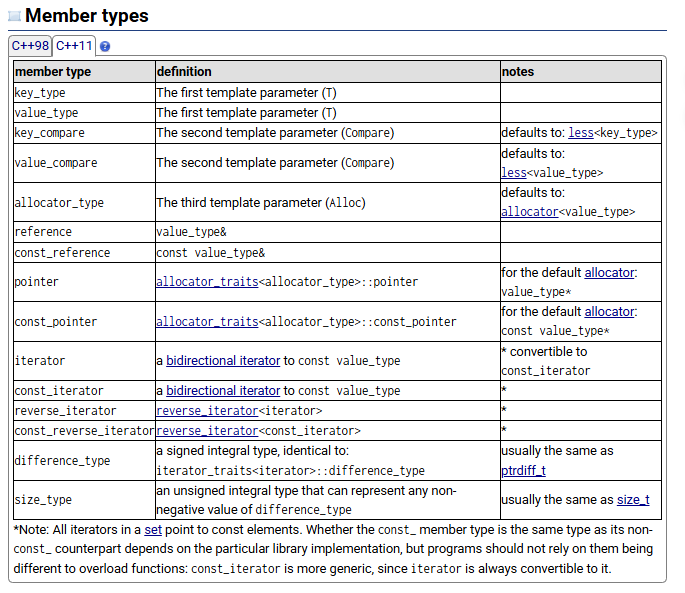
Task: Open reverse_iterator link in const_reverse_iterator row
Action: 208,431
